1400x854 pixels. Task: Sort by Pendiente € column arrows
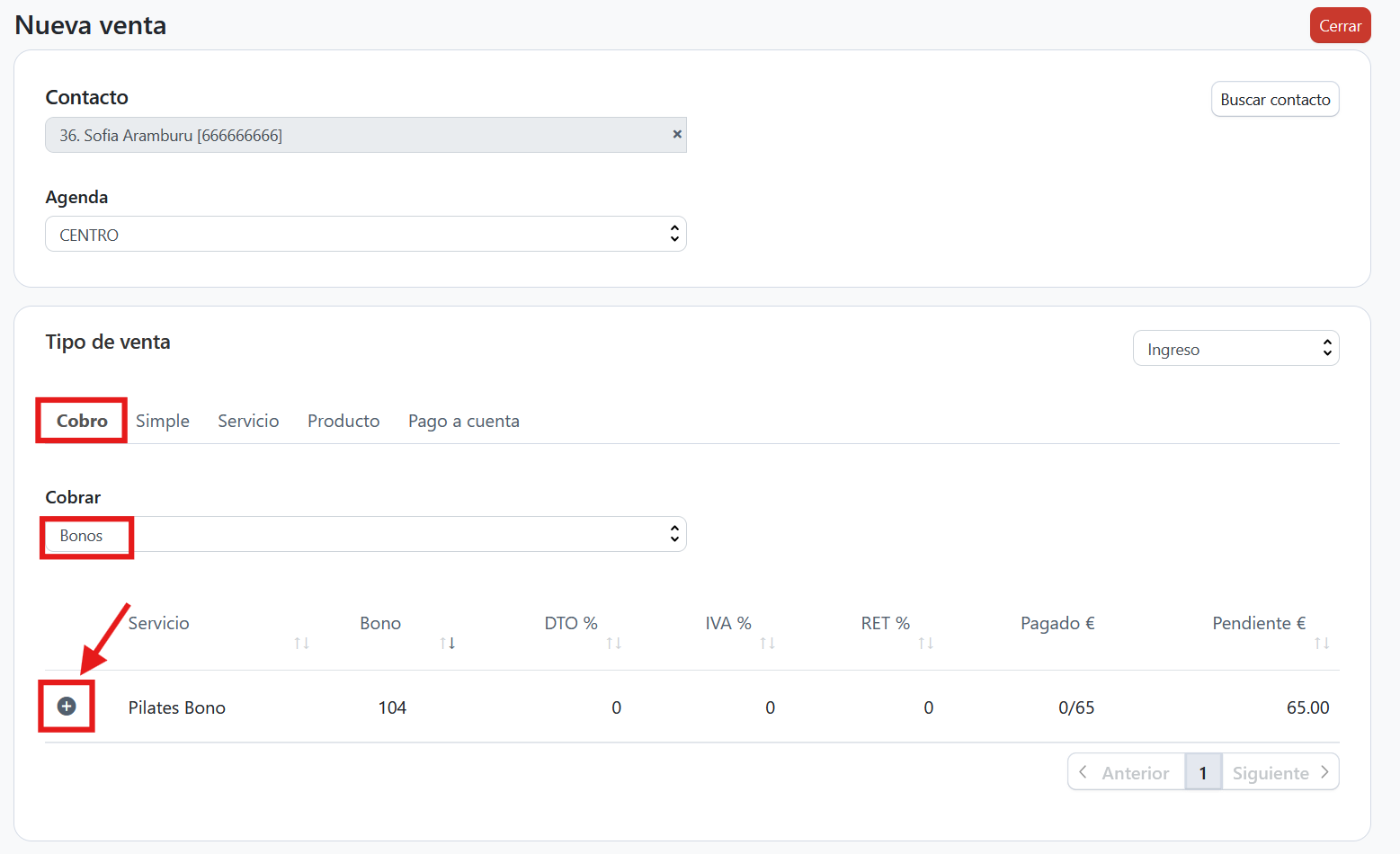[x=1321, y=643]
